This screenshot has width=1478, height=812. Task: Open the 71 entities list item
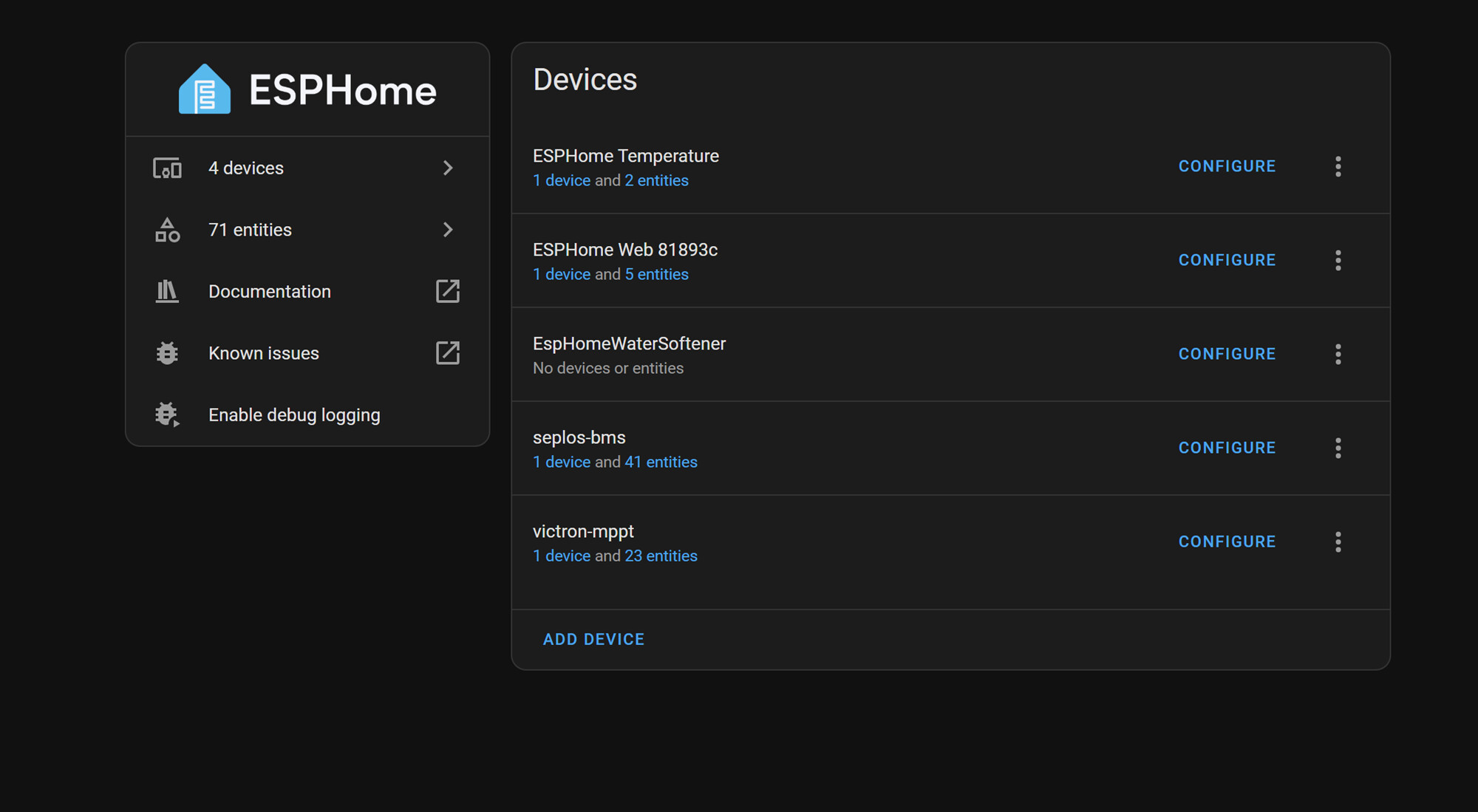coord(250,230)
